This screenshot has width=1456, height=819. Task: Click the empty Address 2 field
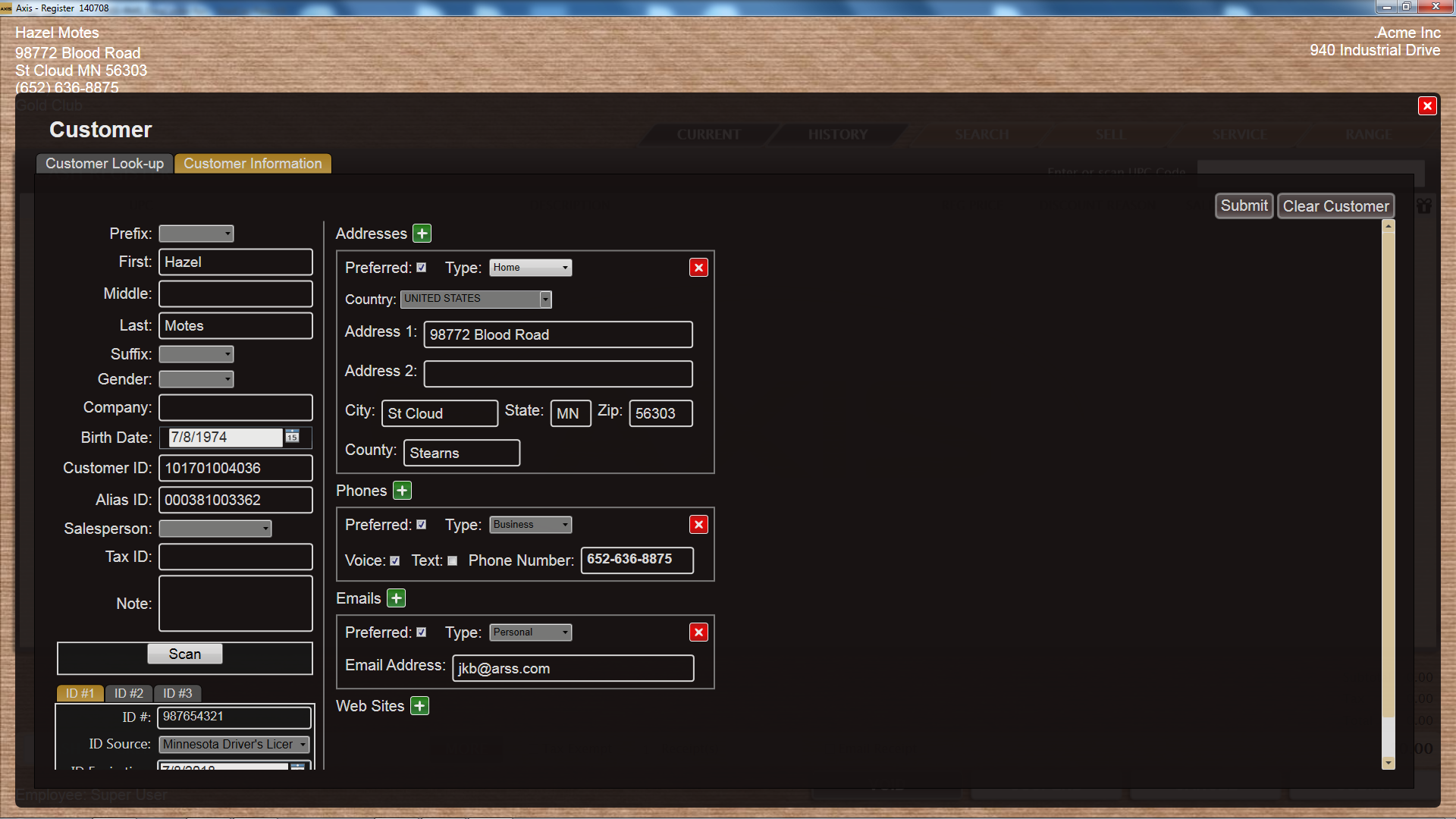558,375
